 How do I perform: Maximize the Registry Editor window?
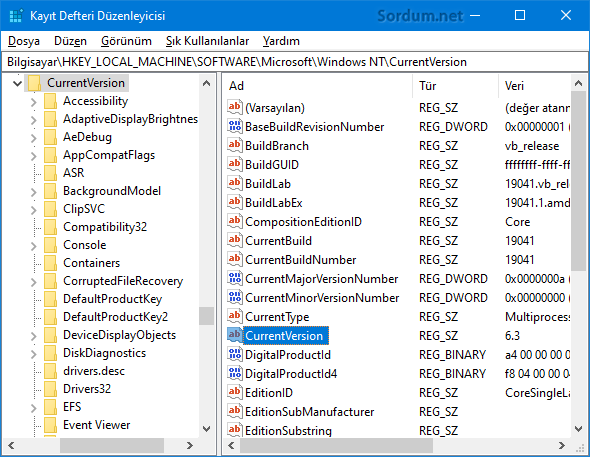pyautogui.click(x=520, y=15)
